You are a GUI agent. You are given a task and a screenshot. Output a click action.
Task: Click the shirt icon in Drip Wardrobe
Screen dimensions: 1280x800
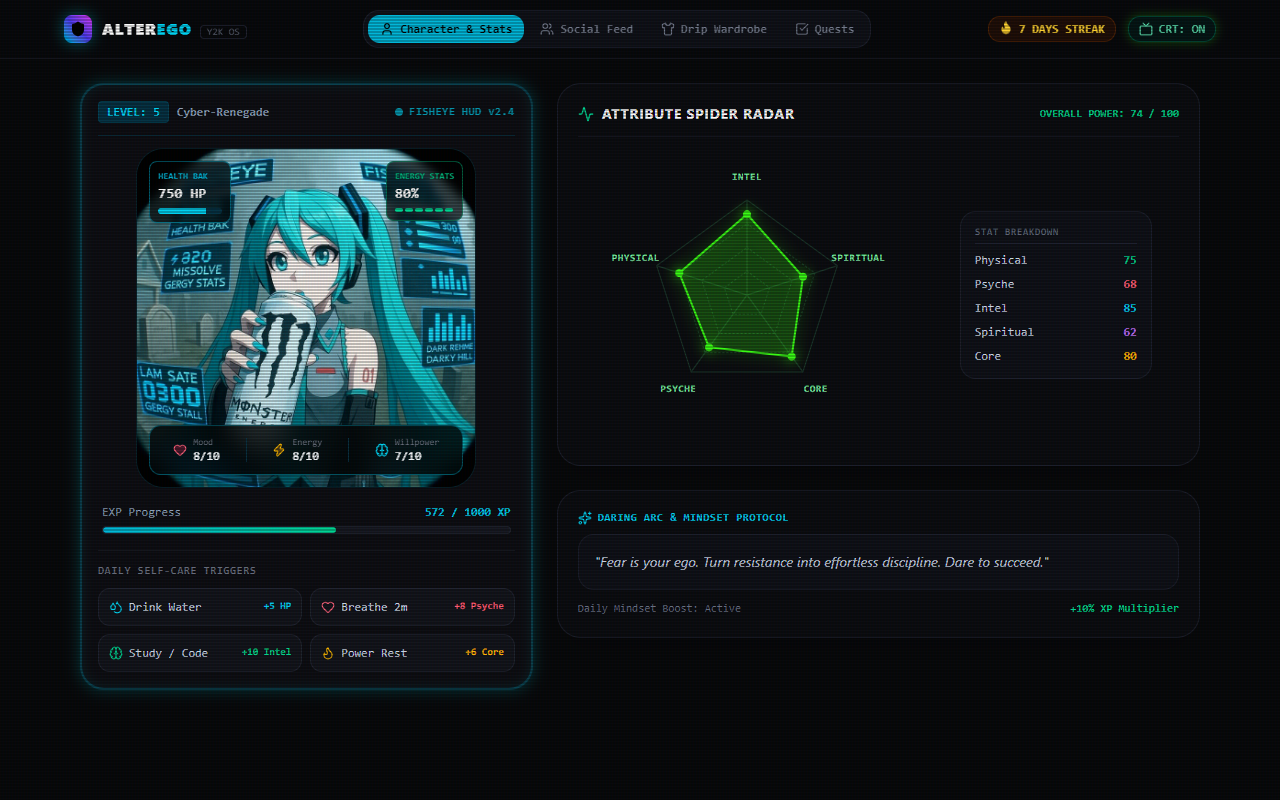(x=668, y=29)
